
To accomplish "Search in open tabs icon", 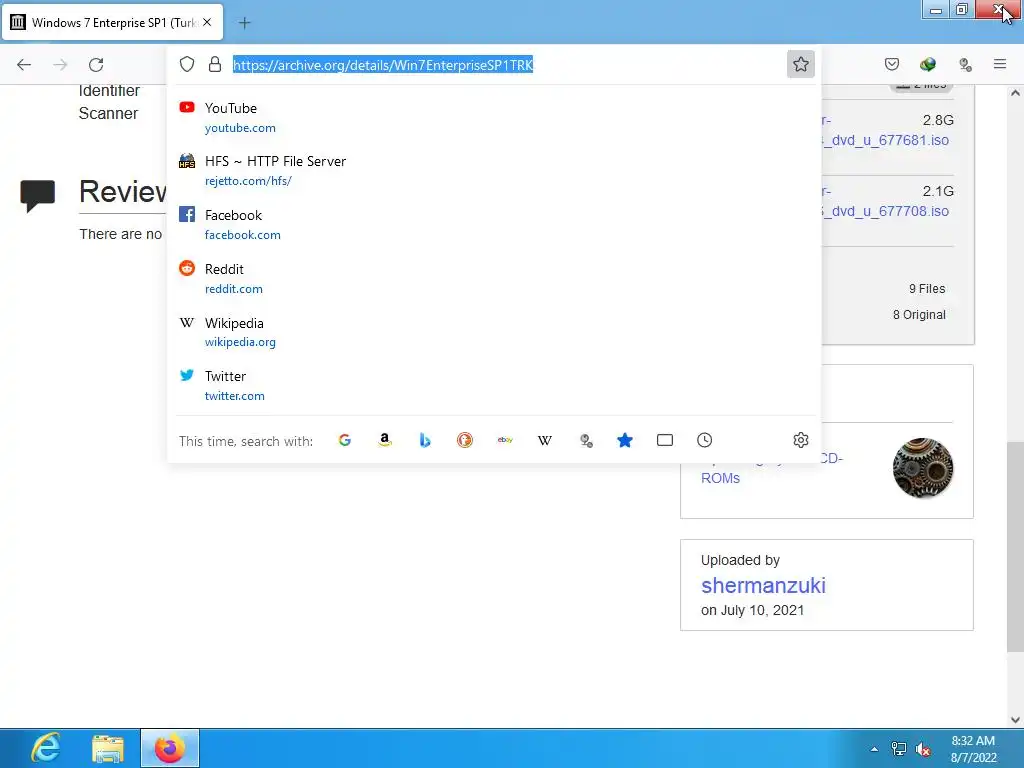I will click(x=665, y=440).
